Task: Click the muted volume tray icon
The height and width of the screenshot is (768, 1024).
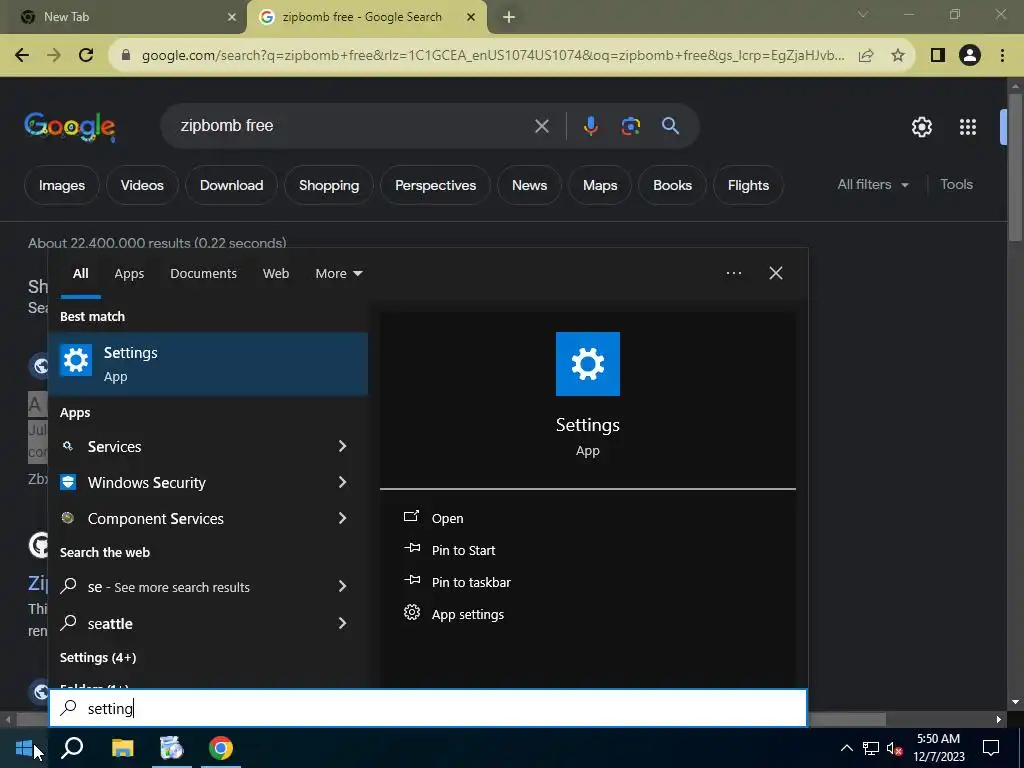Action: click(x=894, y=748)
